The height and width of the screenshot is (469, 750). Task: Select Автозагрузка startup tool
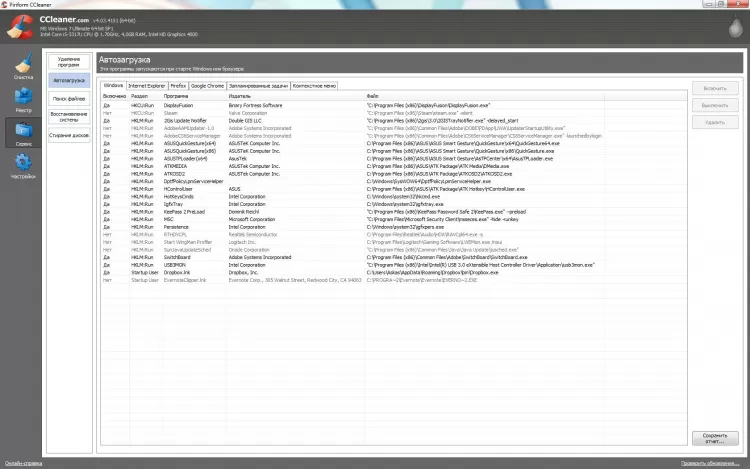pyautogui.click(x=69, y=80)
